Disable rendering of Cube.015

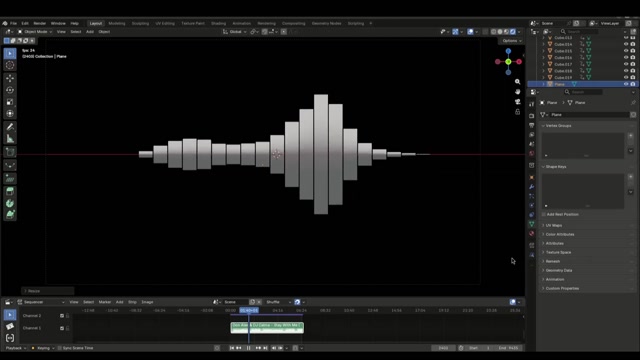[633, 51]
